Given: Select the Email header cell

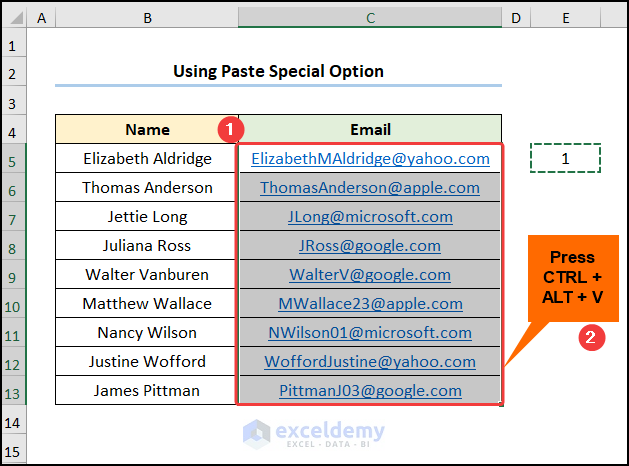Looking at the screenshot, I should click(370, 129).
